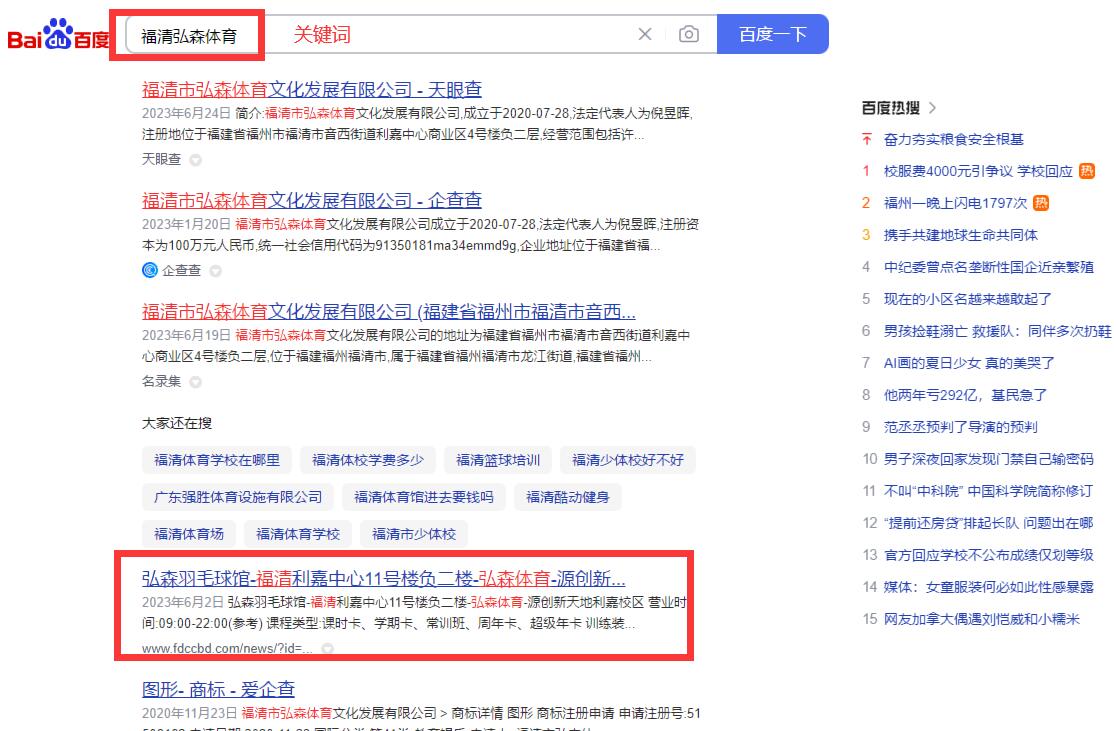Open hot topic 男孩捡鞋溺亡 救援队
This screenshot has width=1116, height=731.
click(x=997, y=331)
